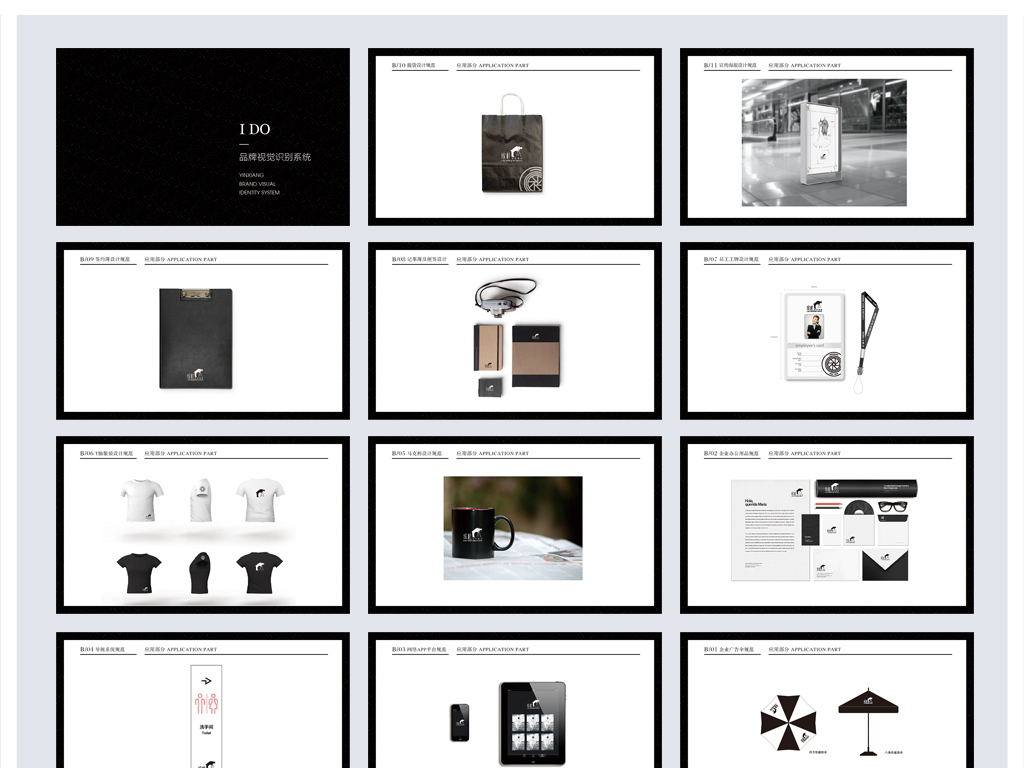Click the white T-shirt side view
1024x768 pixels.
pos(201,499)
